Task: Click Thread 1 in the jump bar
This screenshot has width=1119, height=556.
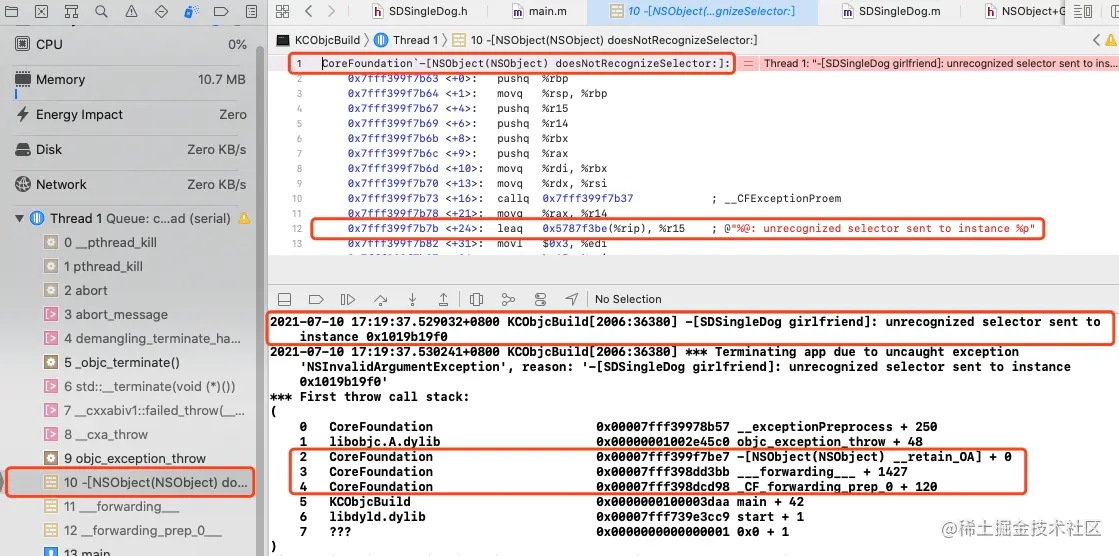Action: tap(406, 40)
